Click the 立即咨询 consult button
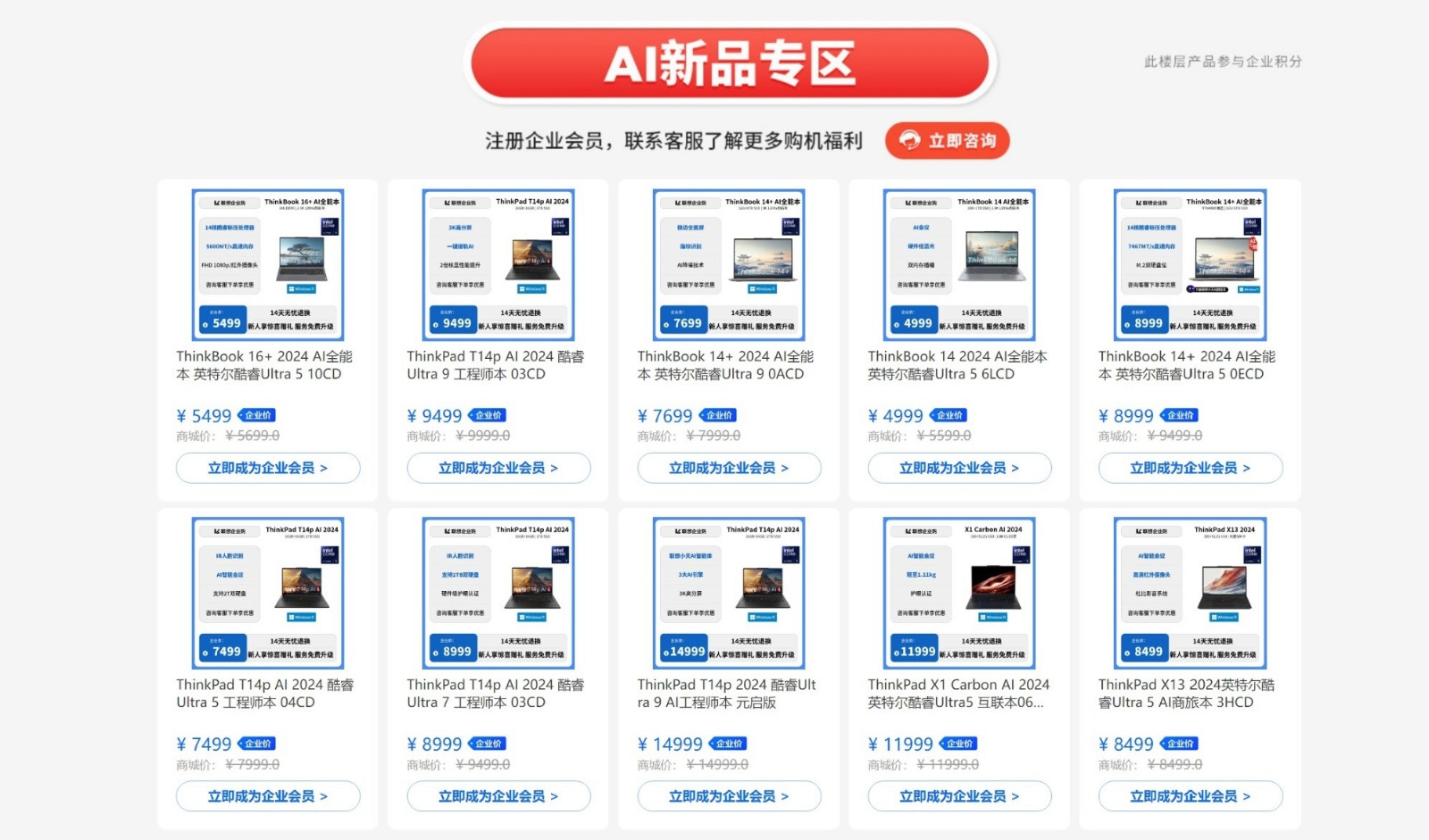1429x840 pixels. (947, 140)
